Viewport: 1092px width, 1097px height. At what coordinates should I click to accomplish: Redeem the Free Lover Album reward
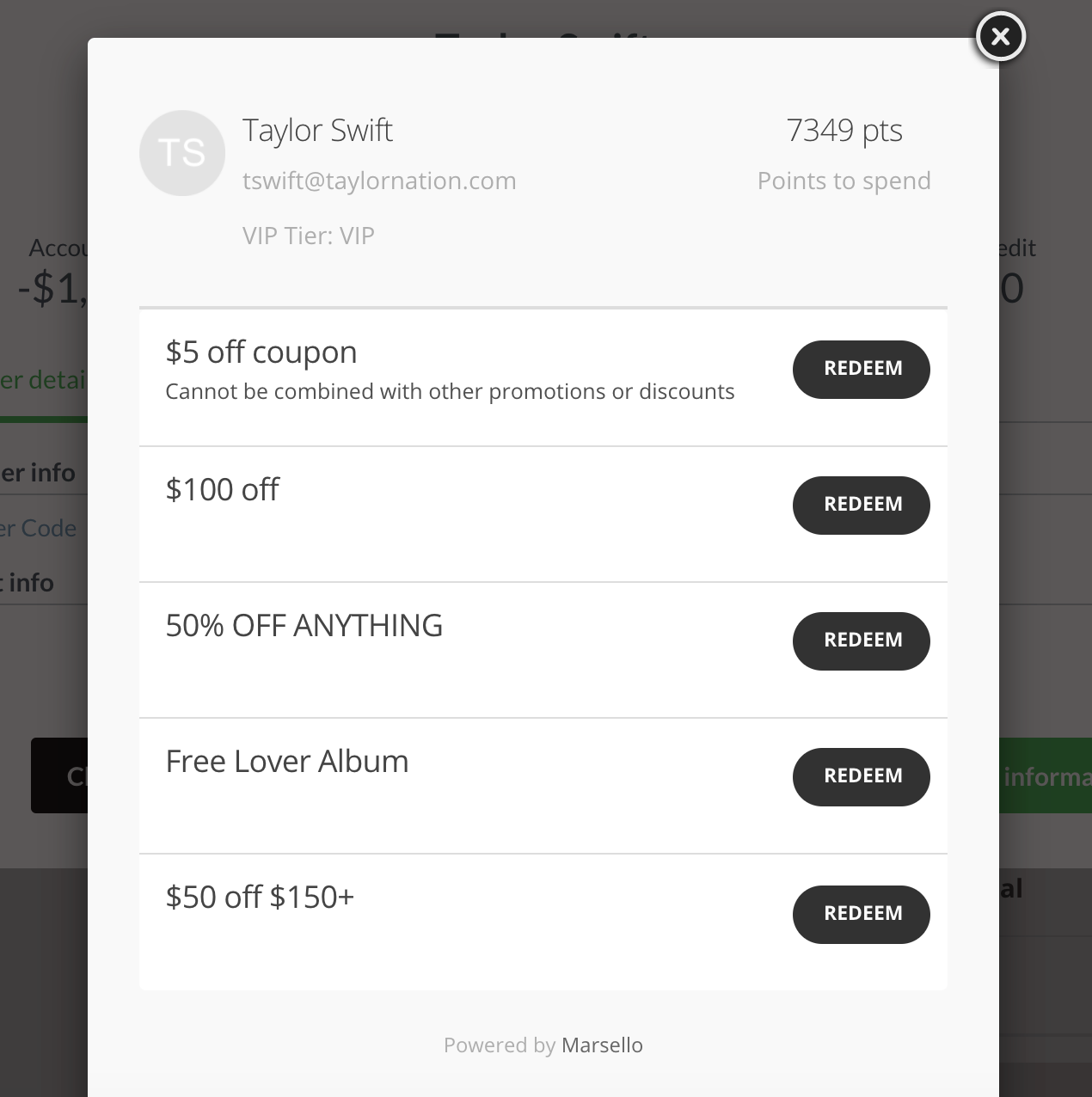pyautogui.click(x=861, y=777)
